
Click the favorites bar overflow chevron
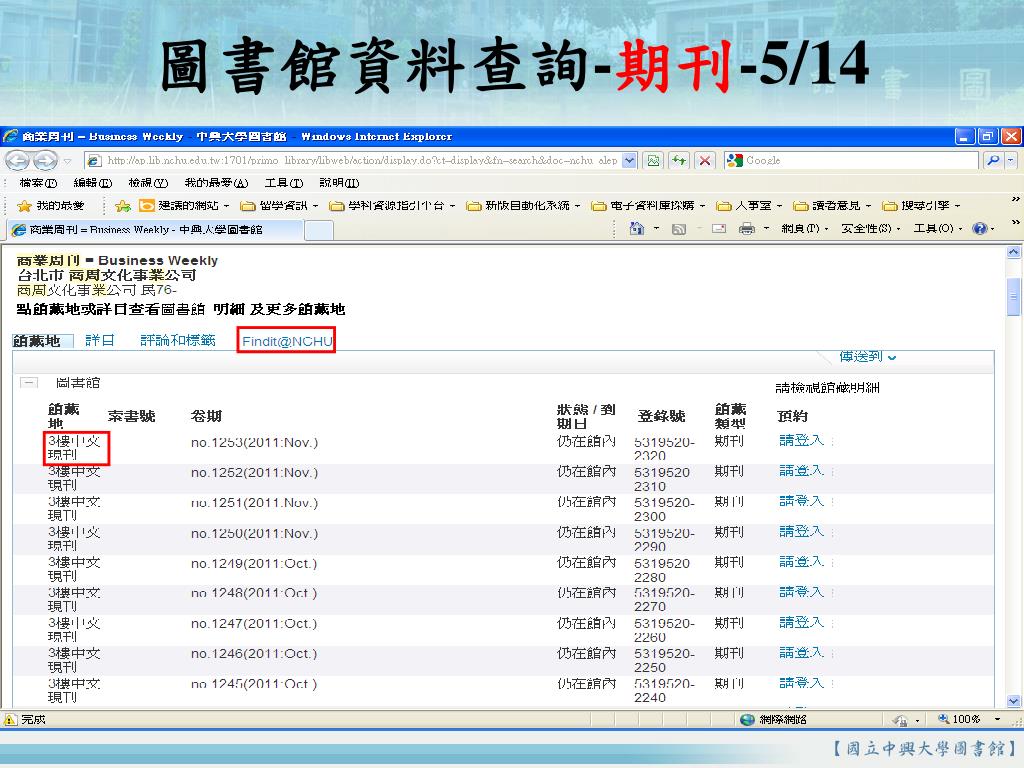point(1016,199)
